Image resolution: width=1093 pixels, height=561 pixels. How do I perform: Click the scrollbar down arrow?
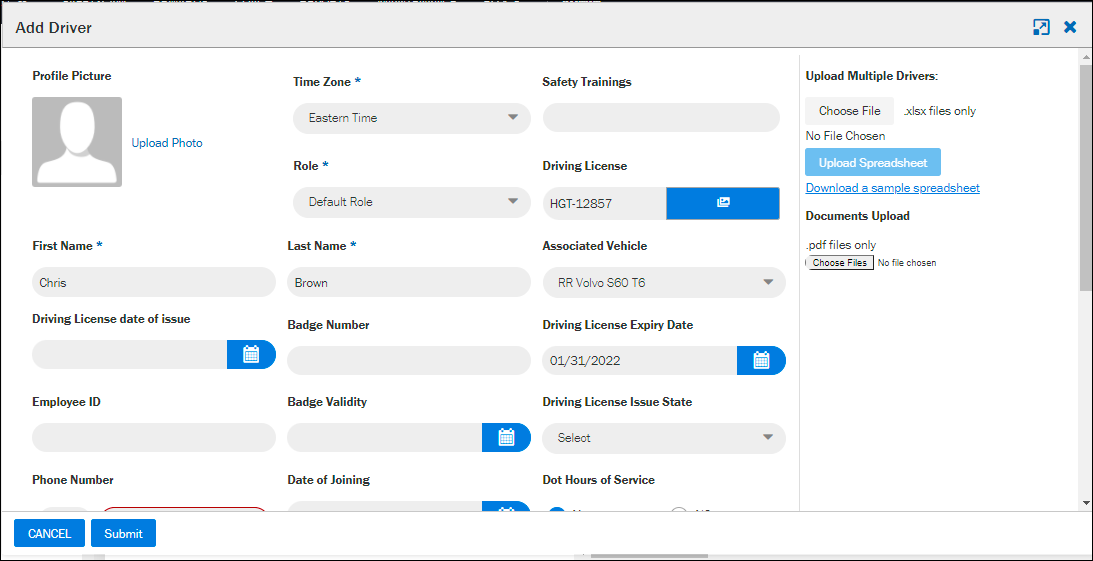(x=1085, y=502)
